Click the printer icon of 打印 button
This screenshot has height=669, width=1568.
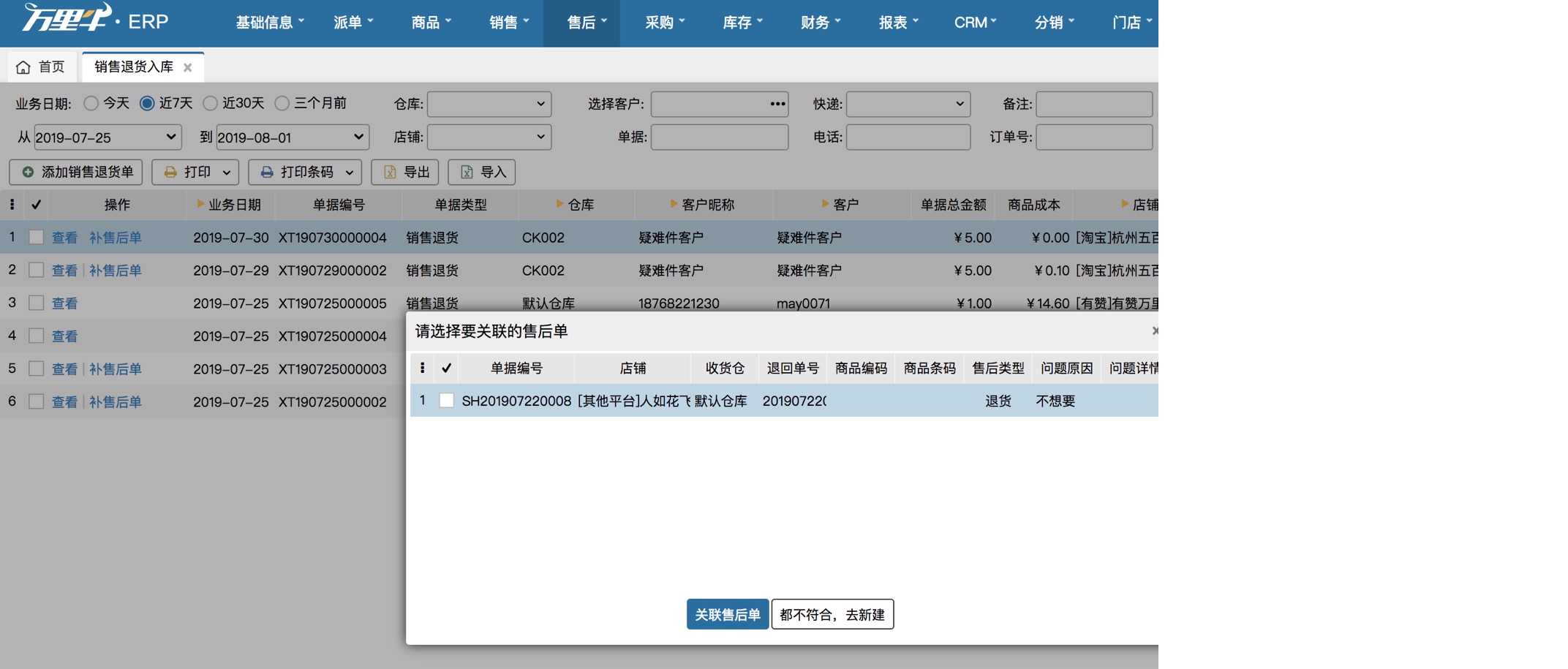(x=170, y=172)
